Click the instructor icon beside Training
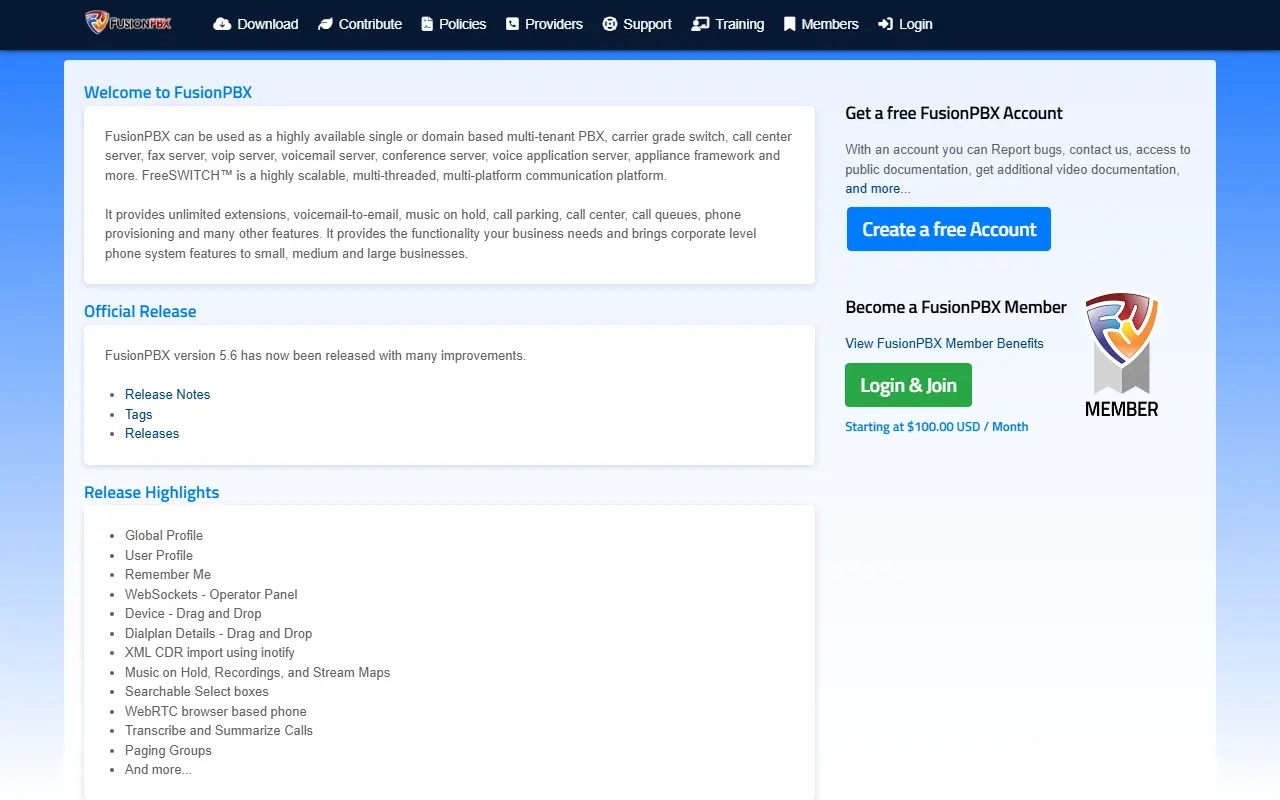 pos(700,24)
